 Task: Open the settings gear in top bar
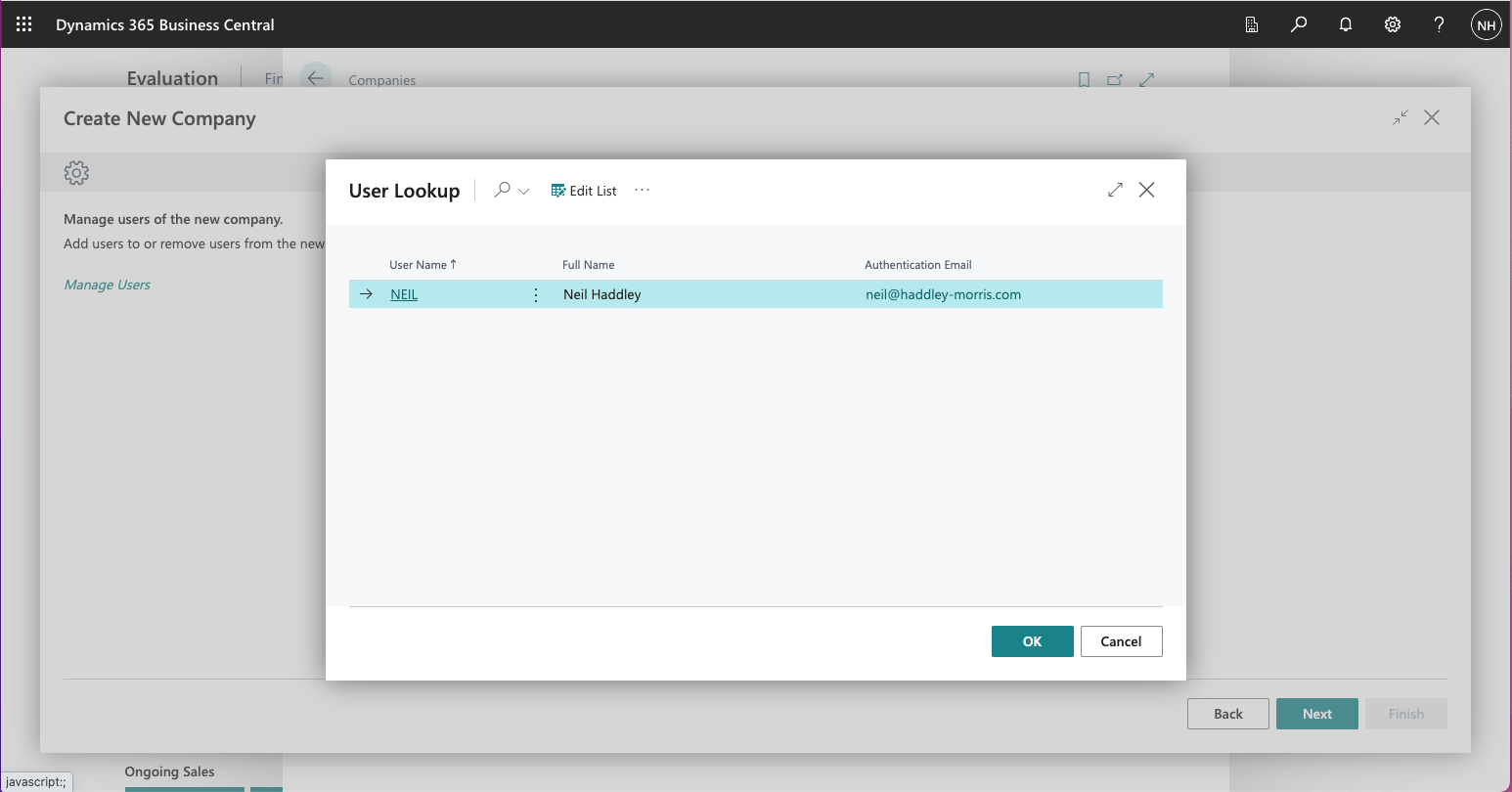1393,24
